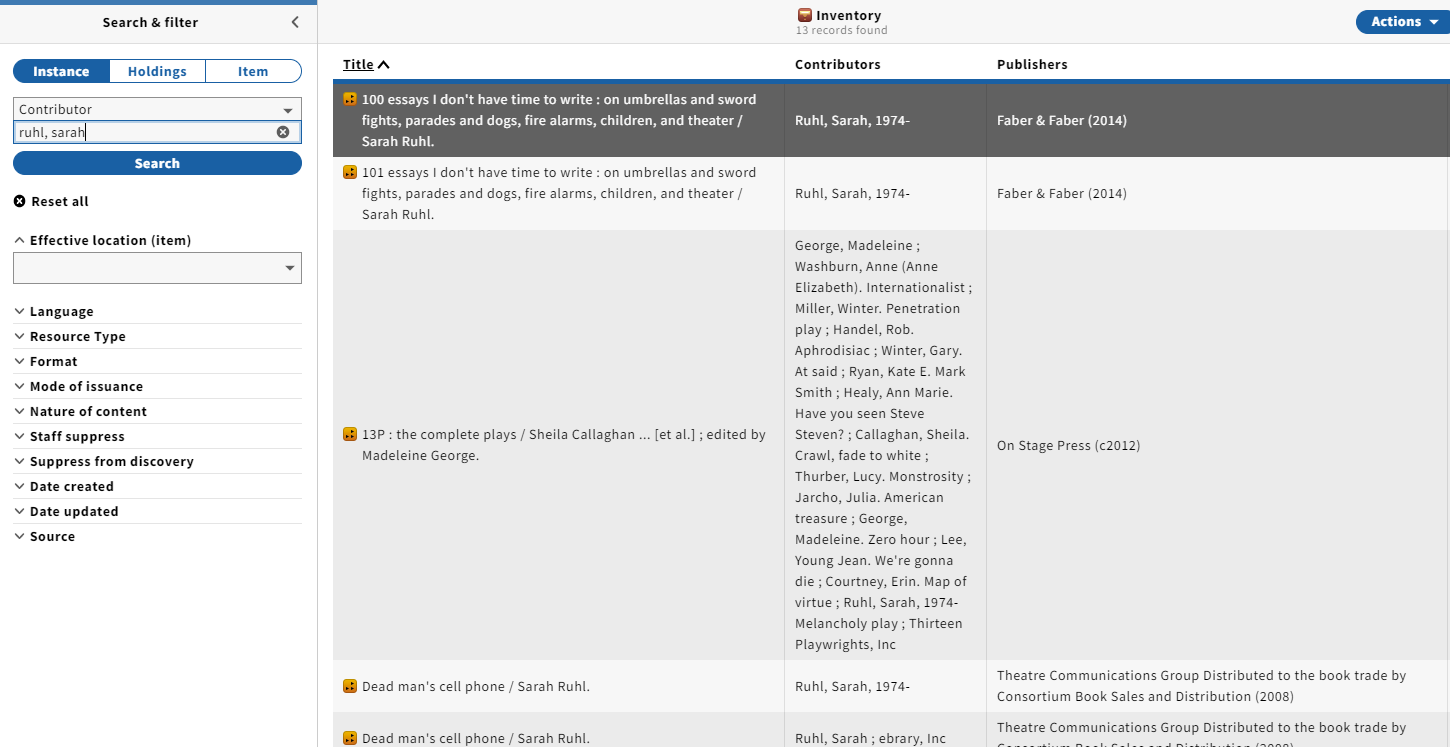Click instance icon for 13P complete plays row
Screen dimensions: 1450x747
point(350,434)
